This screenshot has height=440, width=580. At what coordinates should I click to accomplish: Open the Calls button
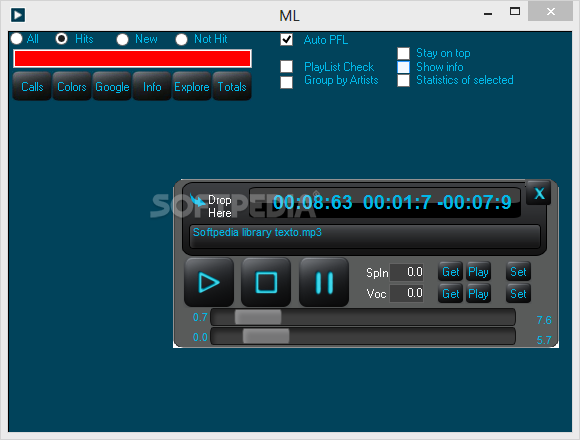(x=32, y=87)
